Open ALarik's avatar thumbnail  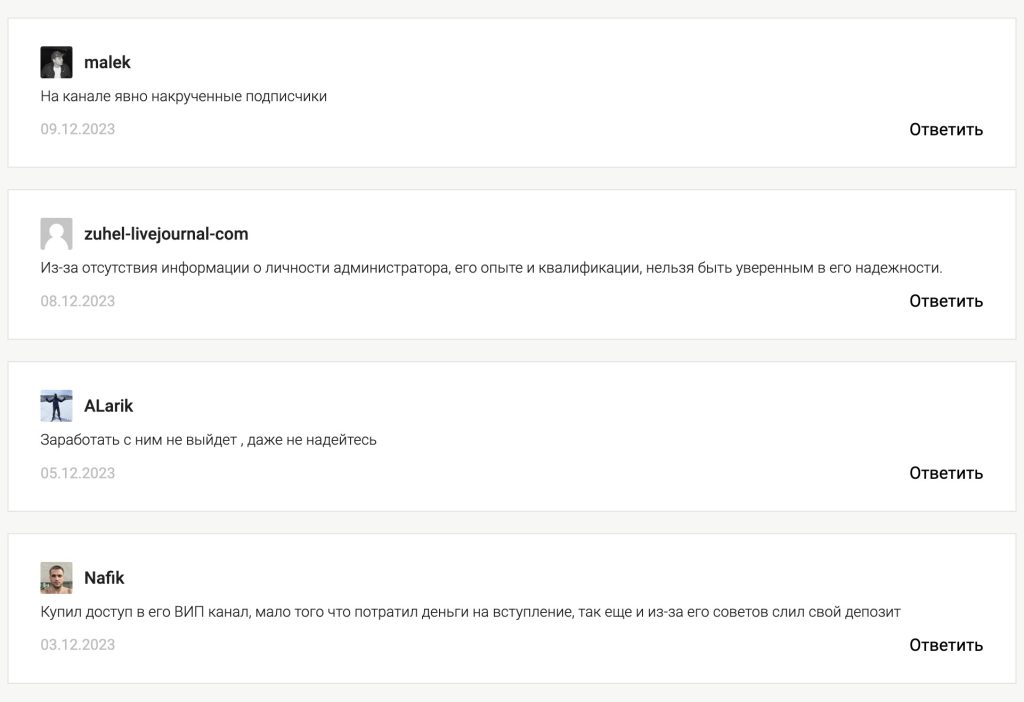(56, 406)
